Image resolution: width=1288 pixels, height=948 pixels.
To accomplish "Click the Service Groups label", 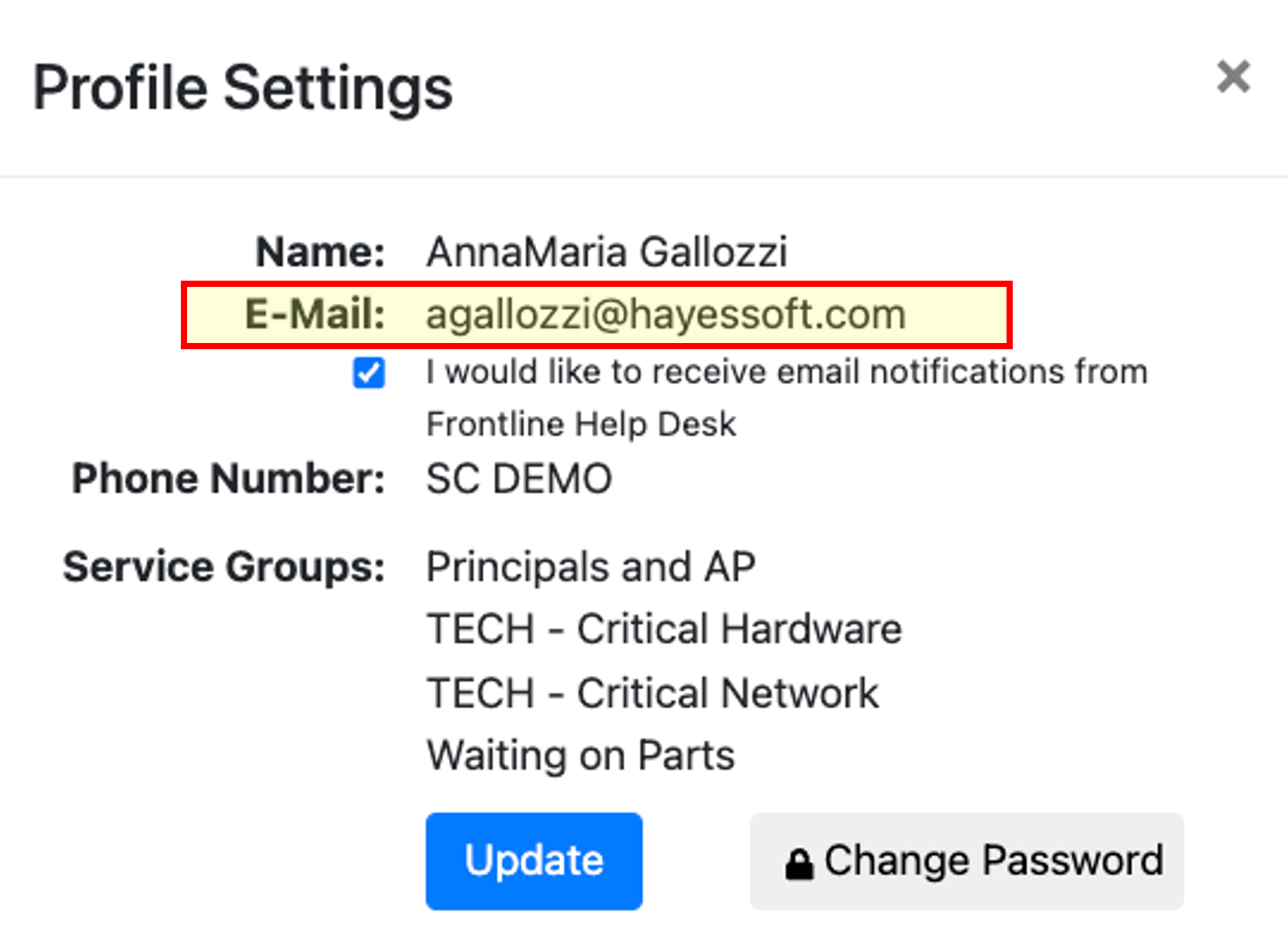I will click(x=224, y=567).
